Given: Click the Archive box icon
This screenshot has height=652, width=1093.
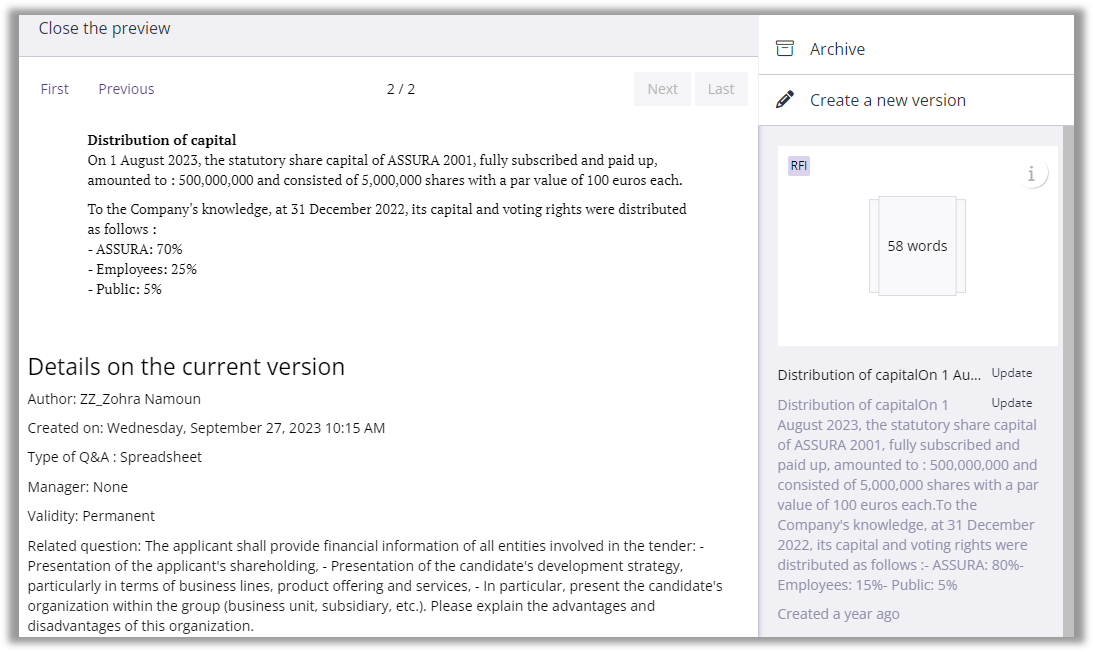Looking at the screenshot, I should tap(785, 49).
